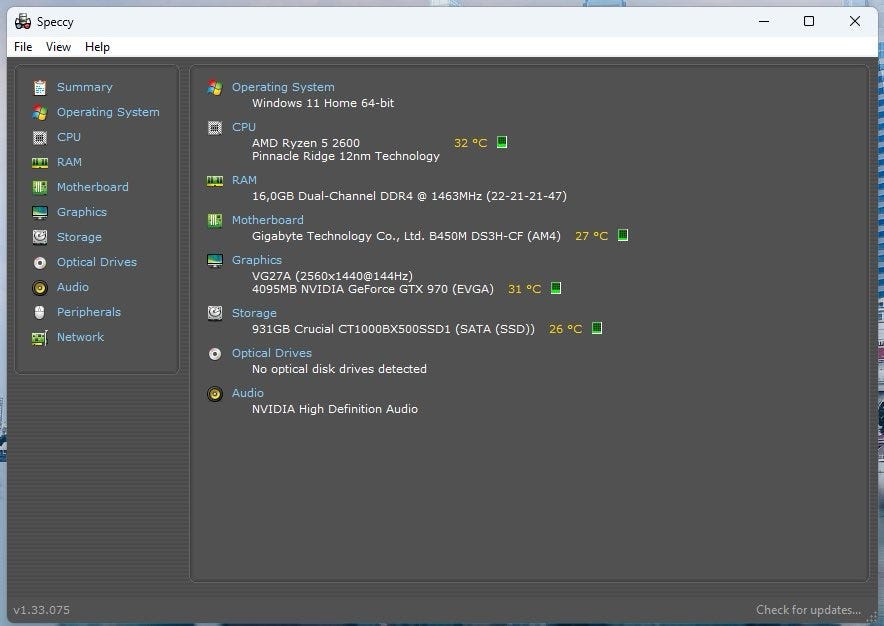Click the green CPU temperature status icon

point(502,142)
